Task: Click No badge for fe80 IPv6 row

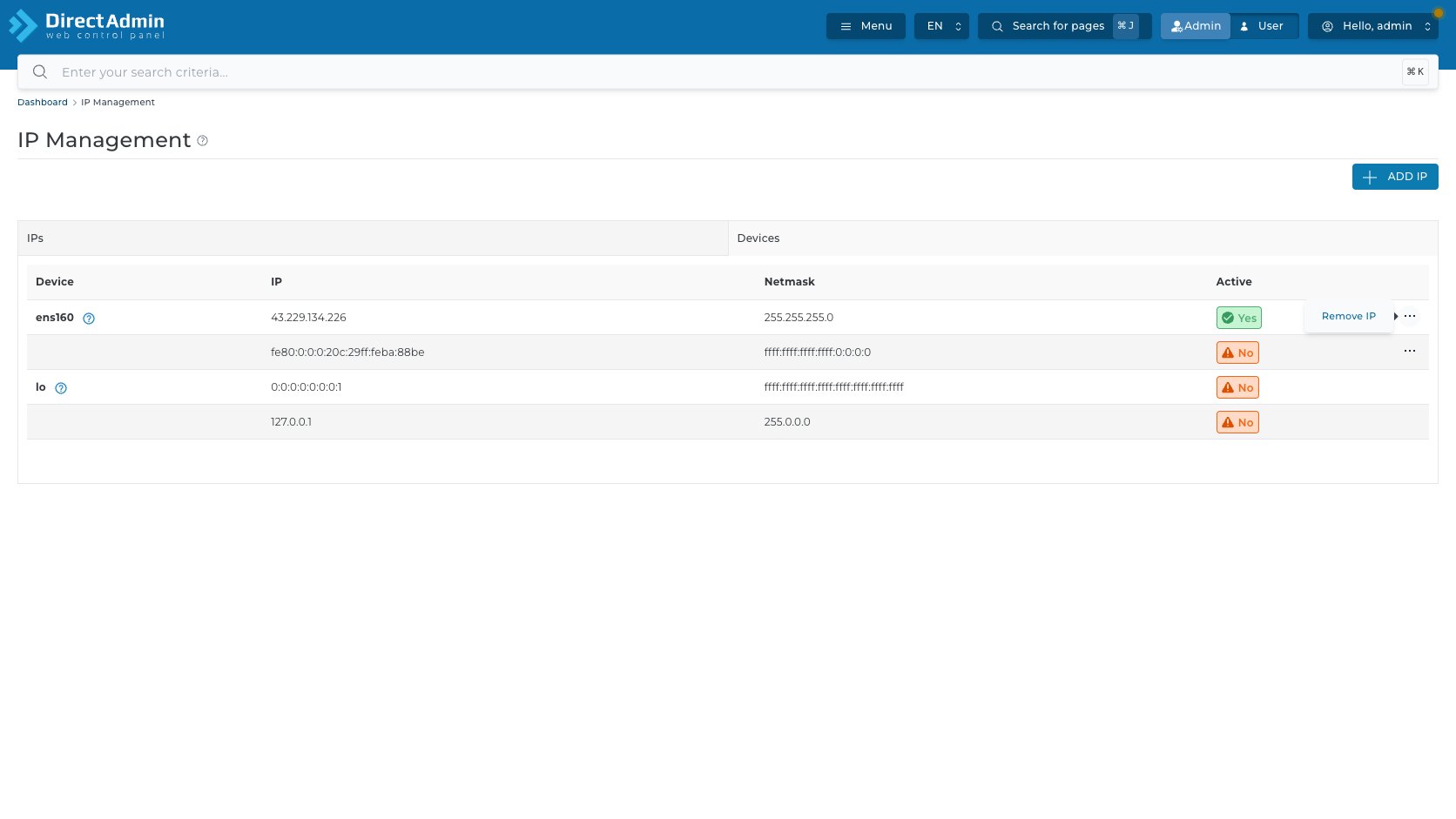Action: 1237,352
